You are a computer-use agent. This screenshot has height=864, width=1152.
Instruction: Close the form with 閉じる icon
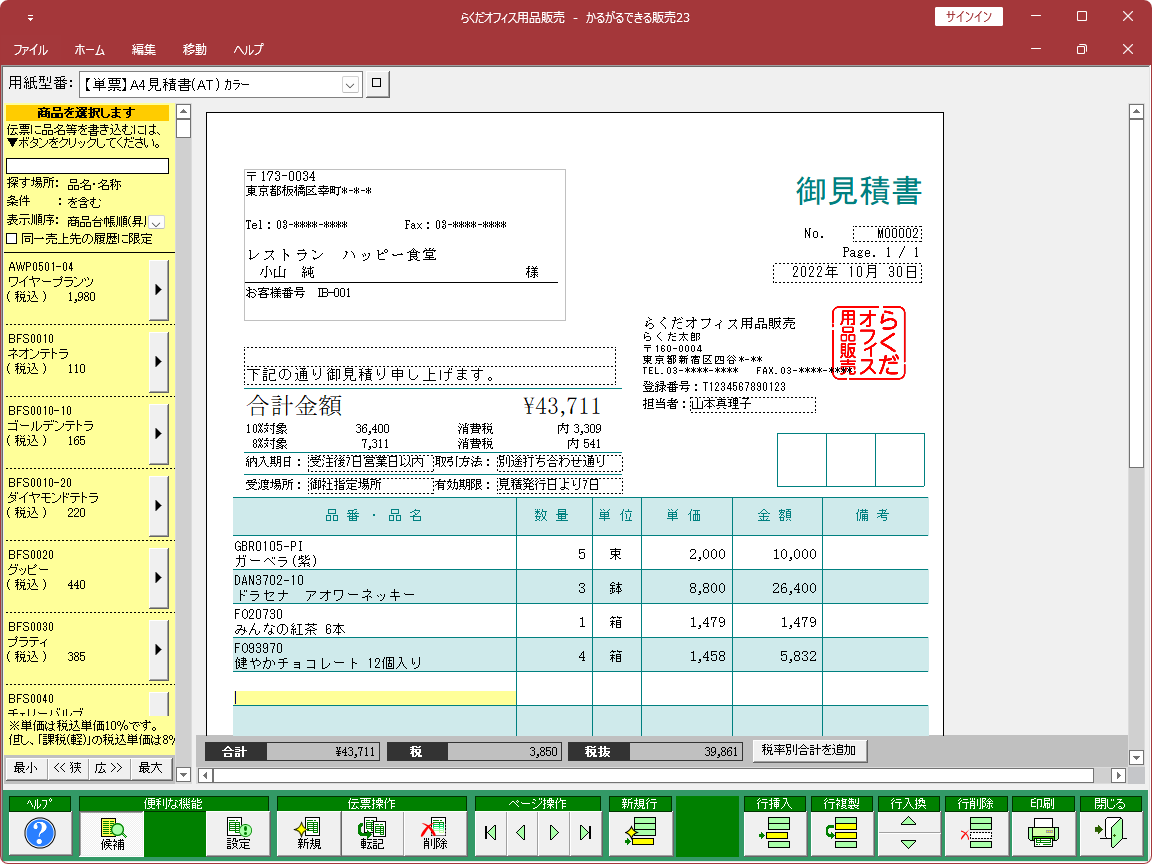(1109, 833)
